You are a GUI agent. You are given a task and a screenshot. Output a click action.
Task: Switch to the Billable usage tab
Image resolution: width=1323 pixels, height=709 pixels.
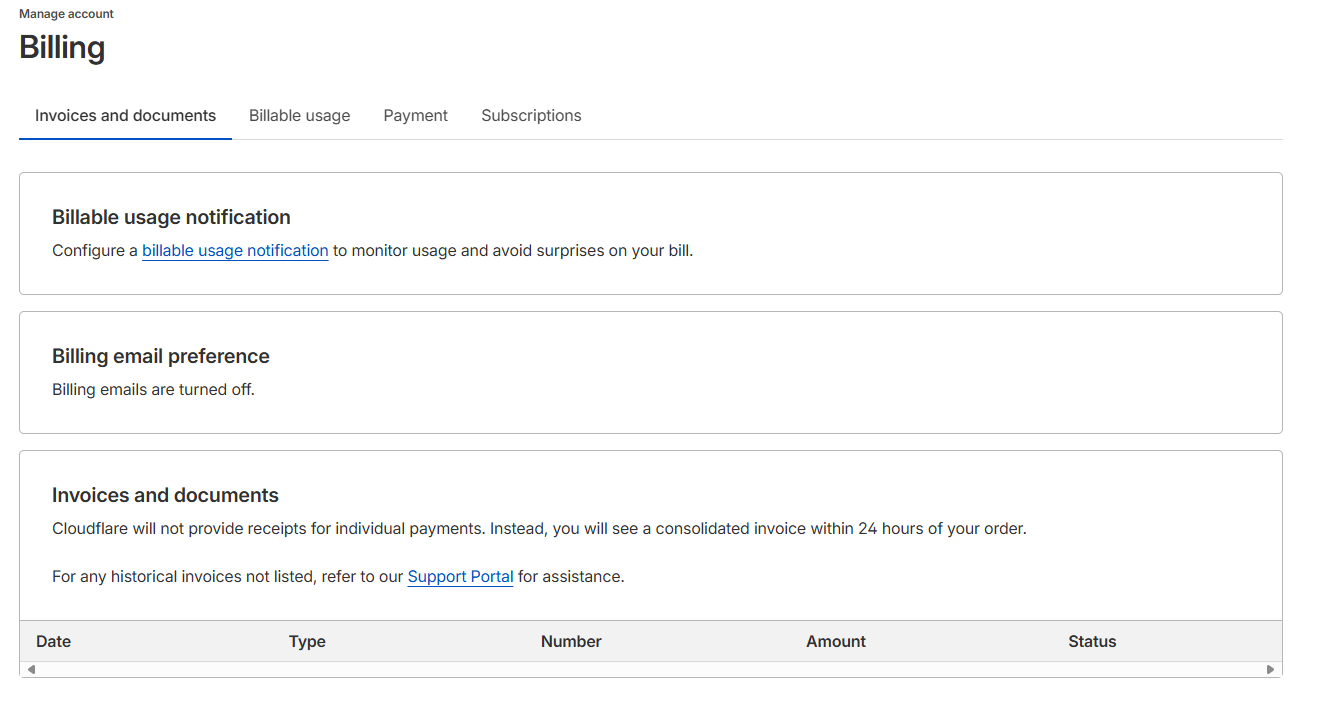[x=299, y=116]
